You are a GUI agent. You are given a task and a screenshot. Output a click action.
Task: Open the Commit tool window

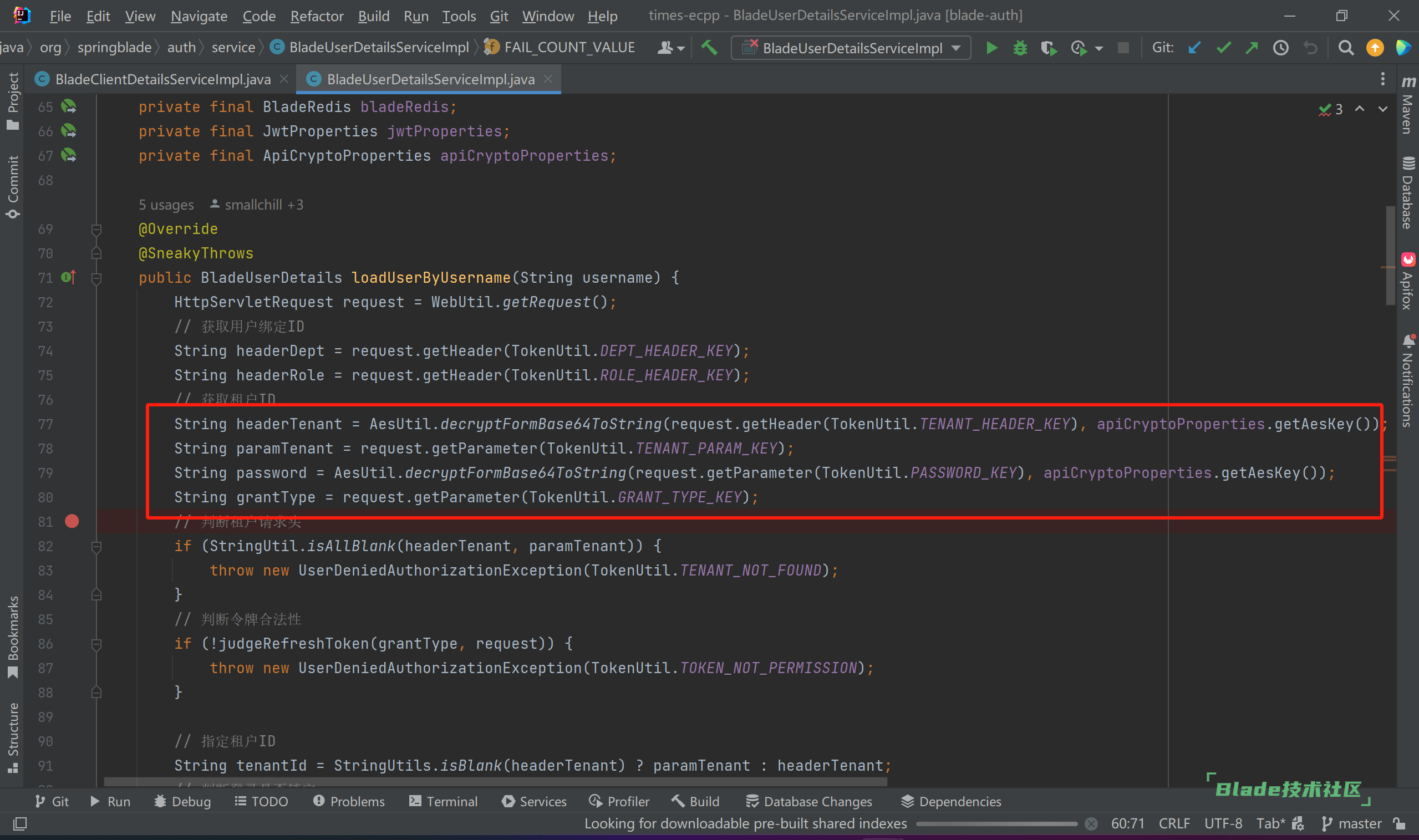point(12,187)
